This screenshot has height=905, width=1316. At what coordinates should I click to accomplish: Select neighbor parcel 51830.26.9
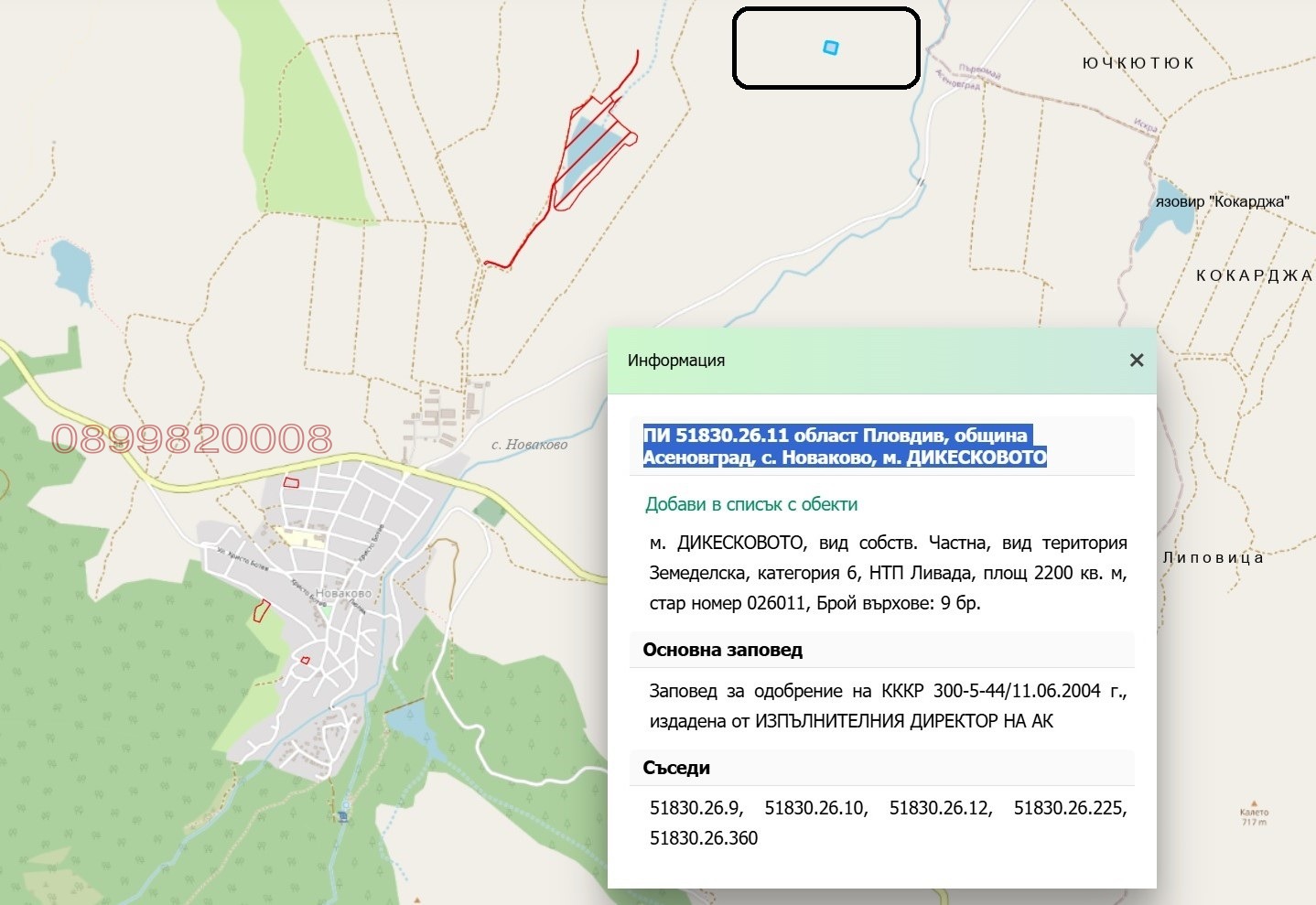(x=697, y=808)
